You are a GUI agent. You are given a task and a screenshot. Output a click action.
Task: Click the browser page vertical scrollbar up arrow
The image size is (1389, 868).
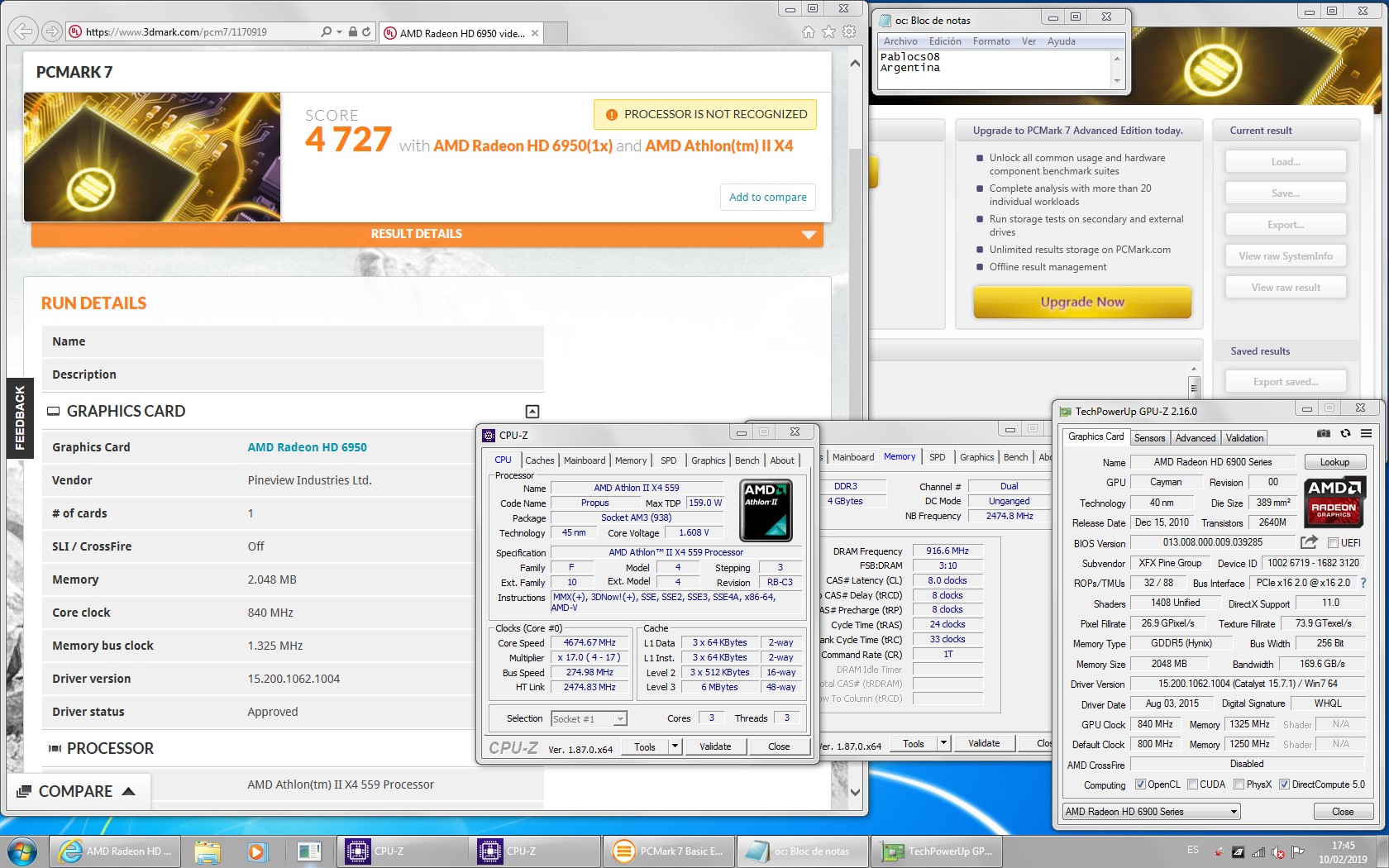pos(855,63)
